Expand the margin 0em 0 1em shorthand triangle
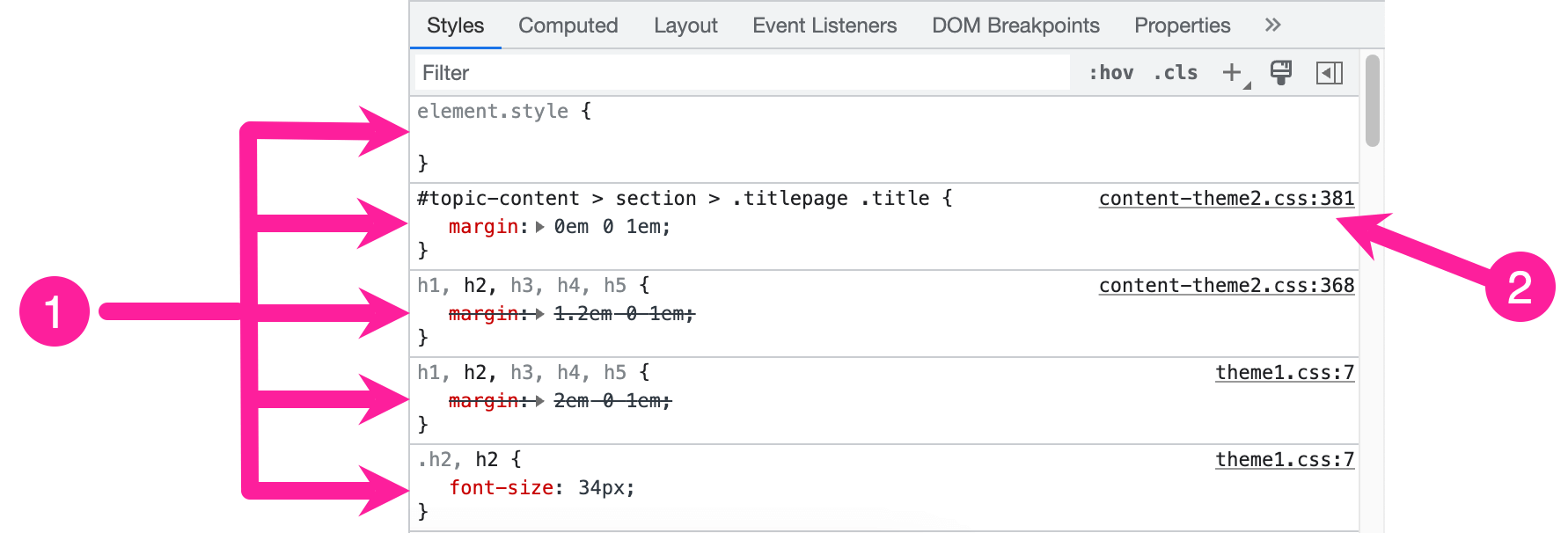1568x533 pixels. point(540,227)
